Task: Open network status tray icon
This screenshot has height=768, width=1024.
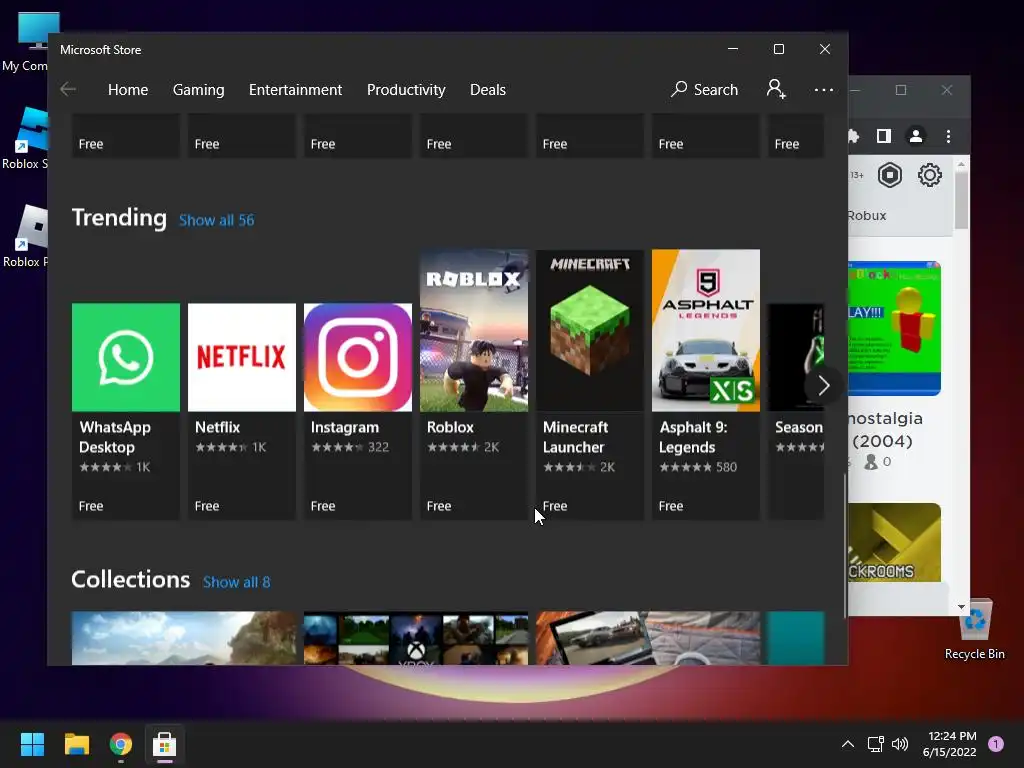Action: 875,744
